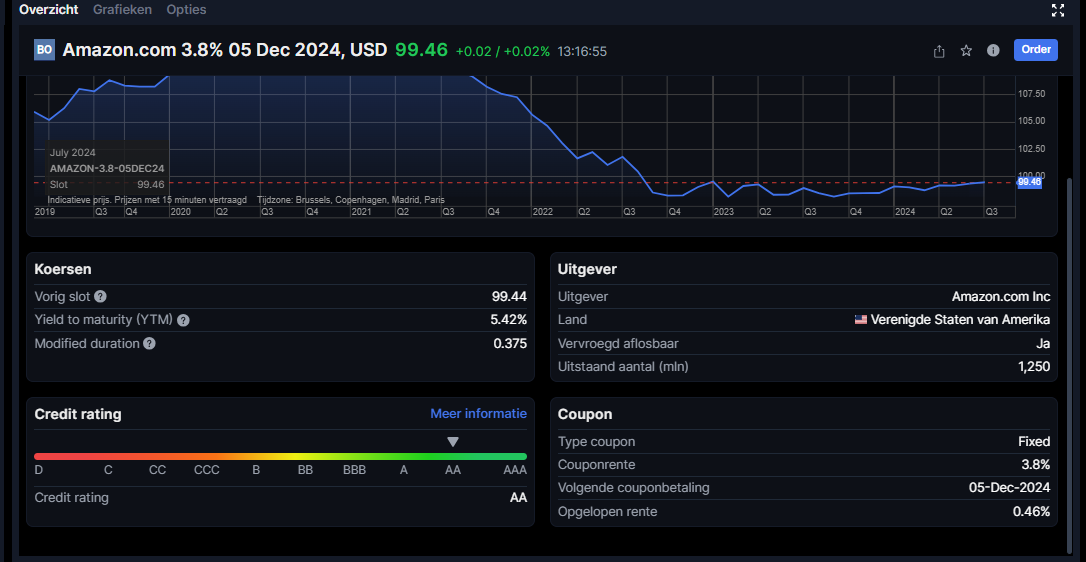The height and width of the screenshot is (562, 1086).
Task: Open help icon next to Yield to maturity
Action: 183,320
